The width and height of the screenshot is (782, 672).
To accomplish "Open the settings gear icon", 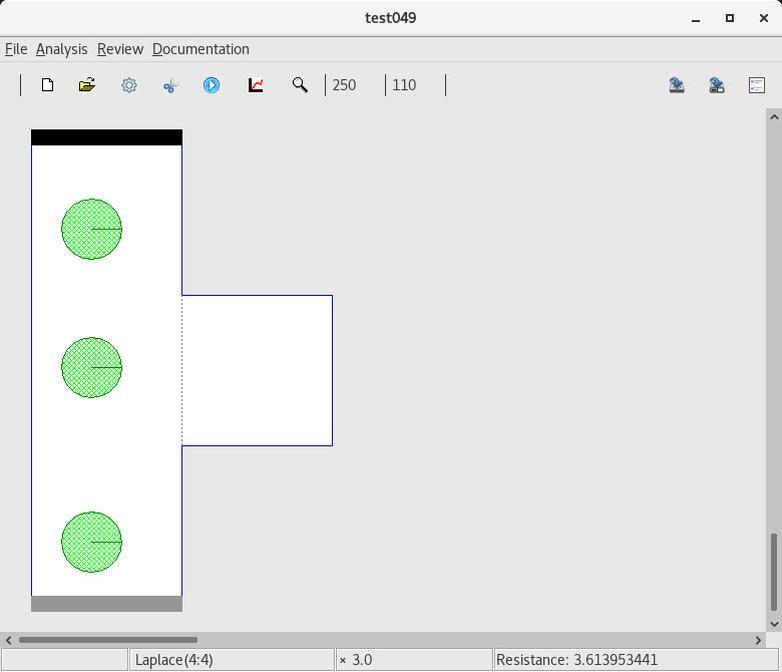I will (x=129, y=85).
